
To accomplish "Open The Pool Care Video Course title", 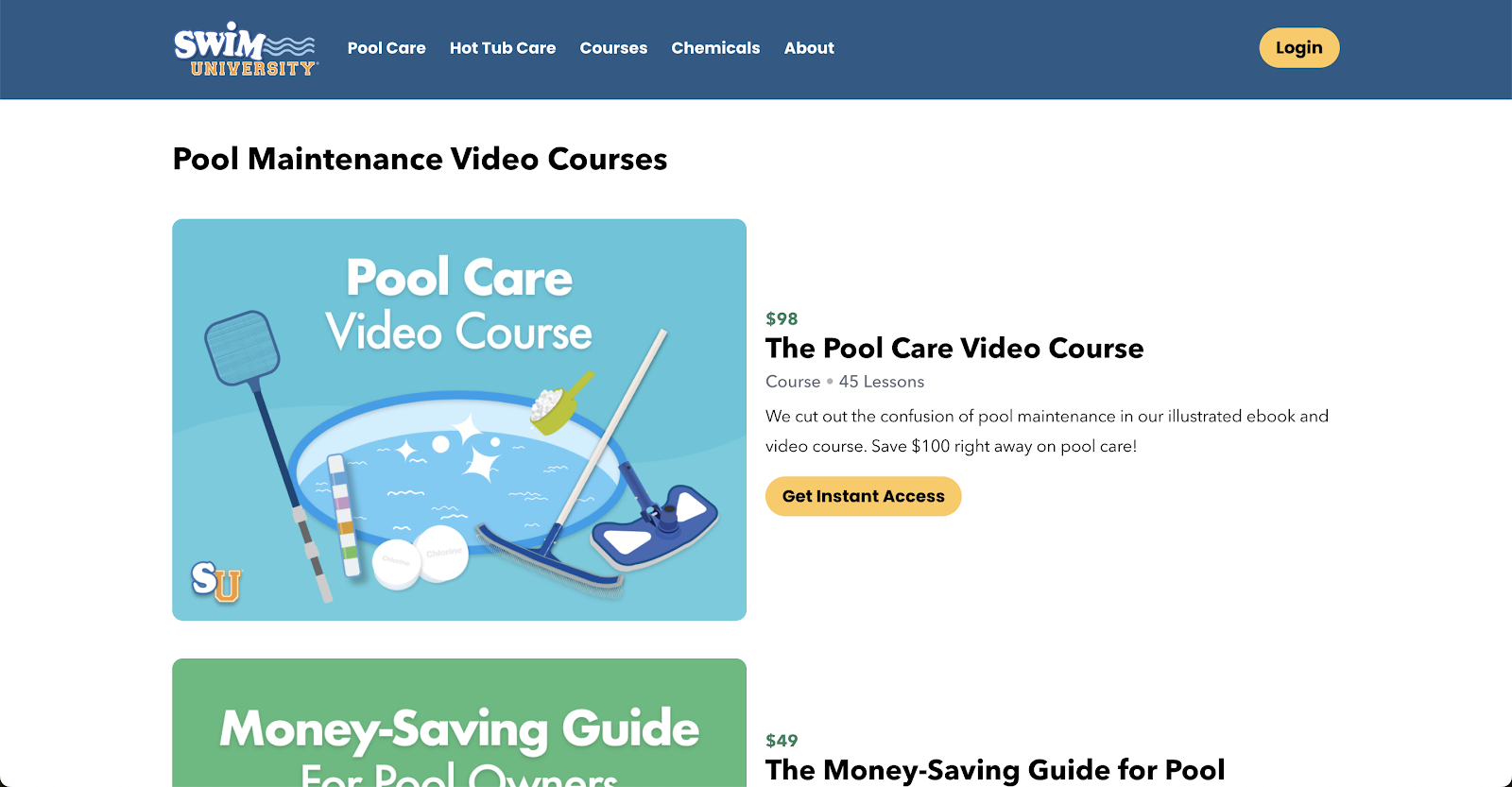I will tap(954, 349).
